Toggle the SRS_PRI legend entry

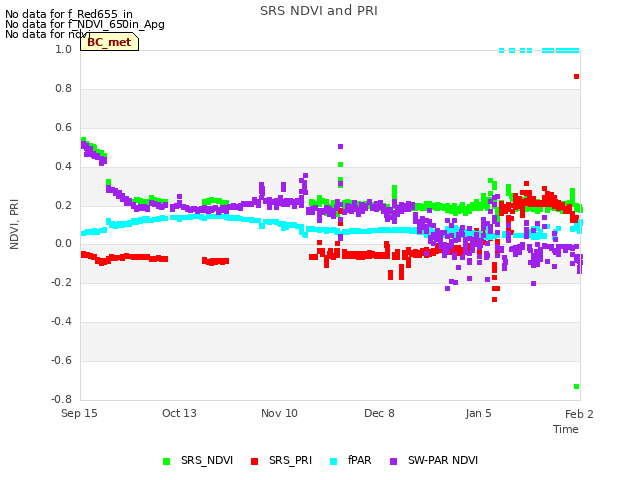tap(281, 461)
